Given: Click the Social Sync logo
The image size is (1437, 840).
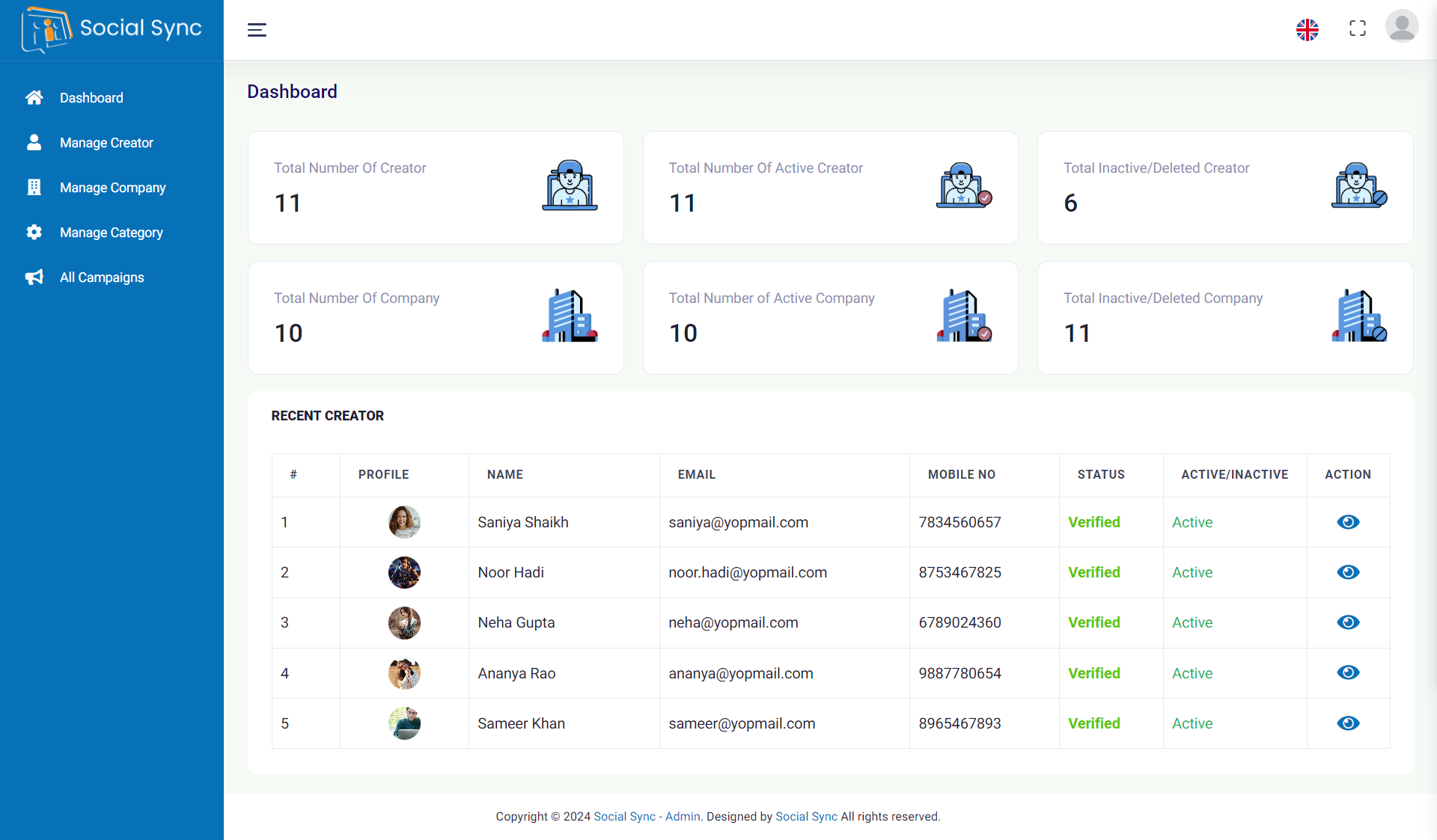Looking at the screenshot, I should tap(111, 30).
